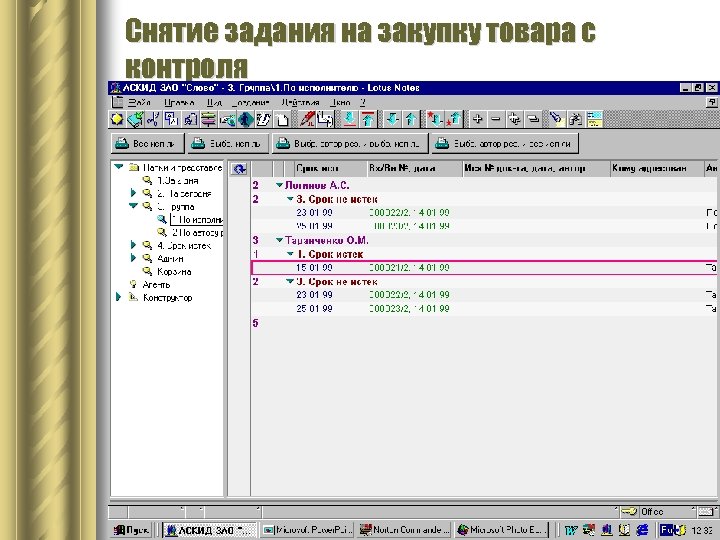Click down arrow with red star icon
This screenshot has height=540, width=720.
[435, 119]
